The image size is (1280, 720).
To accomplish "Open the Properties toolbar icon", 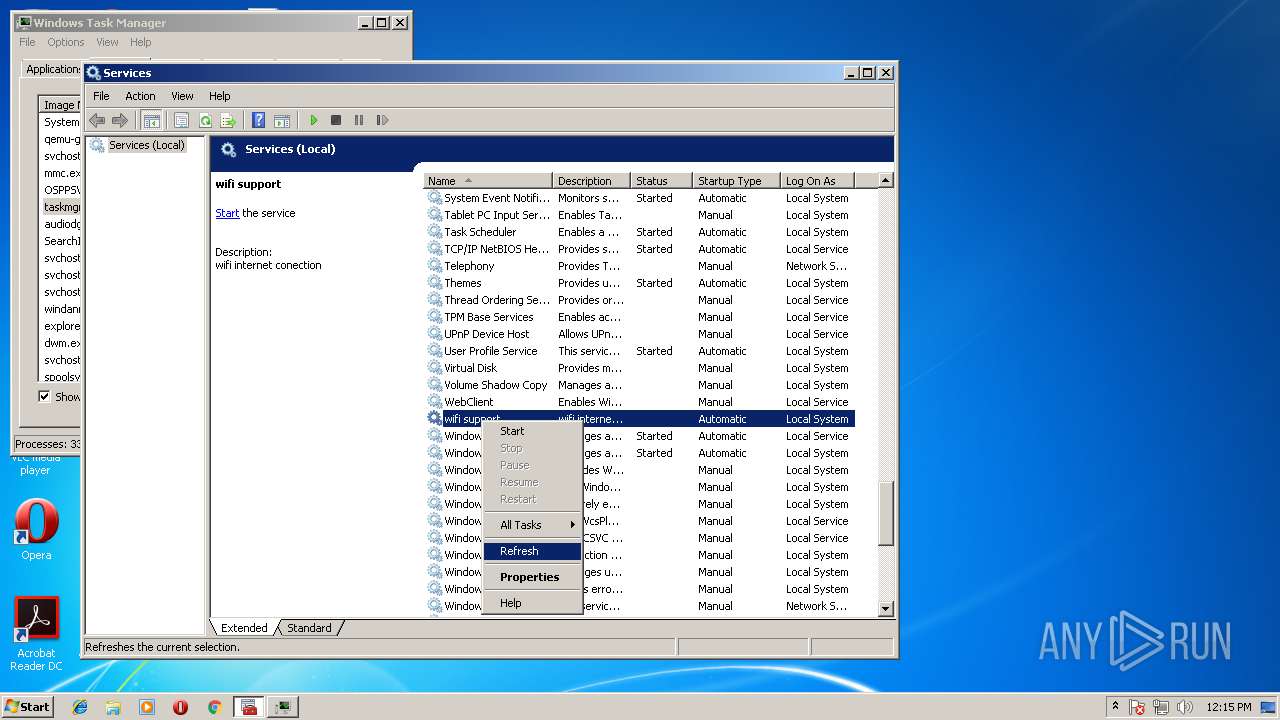I will tap(181, 120).
